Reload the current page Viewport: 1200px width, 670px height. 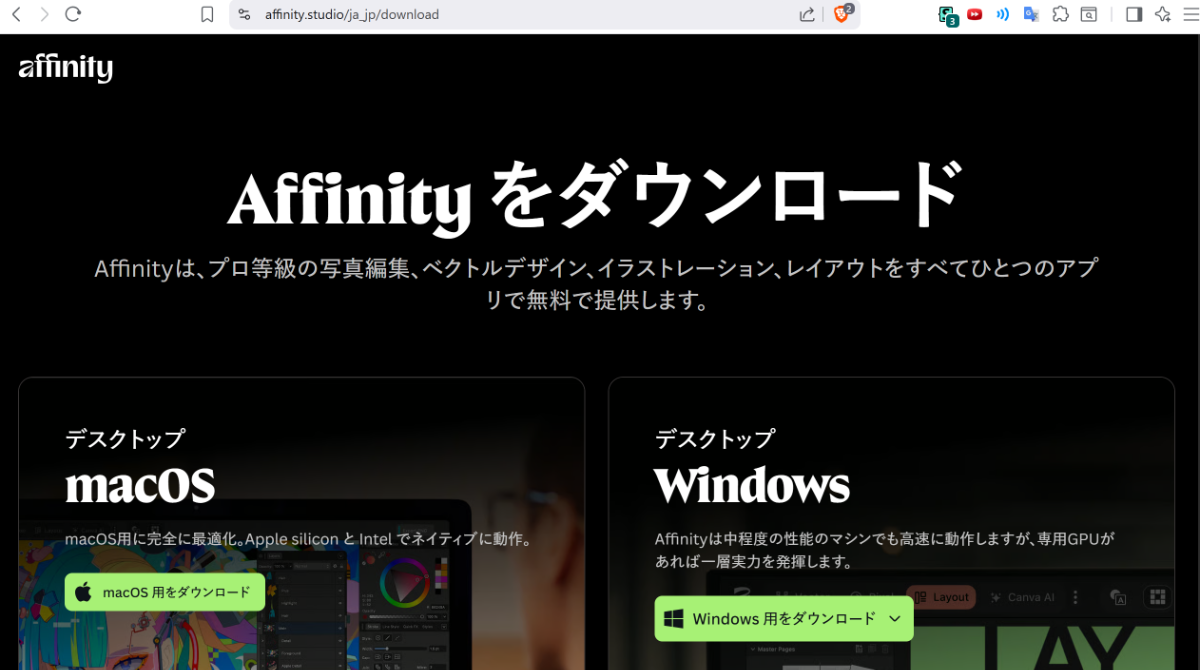tap(73, 14)
